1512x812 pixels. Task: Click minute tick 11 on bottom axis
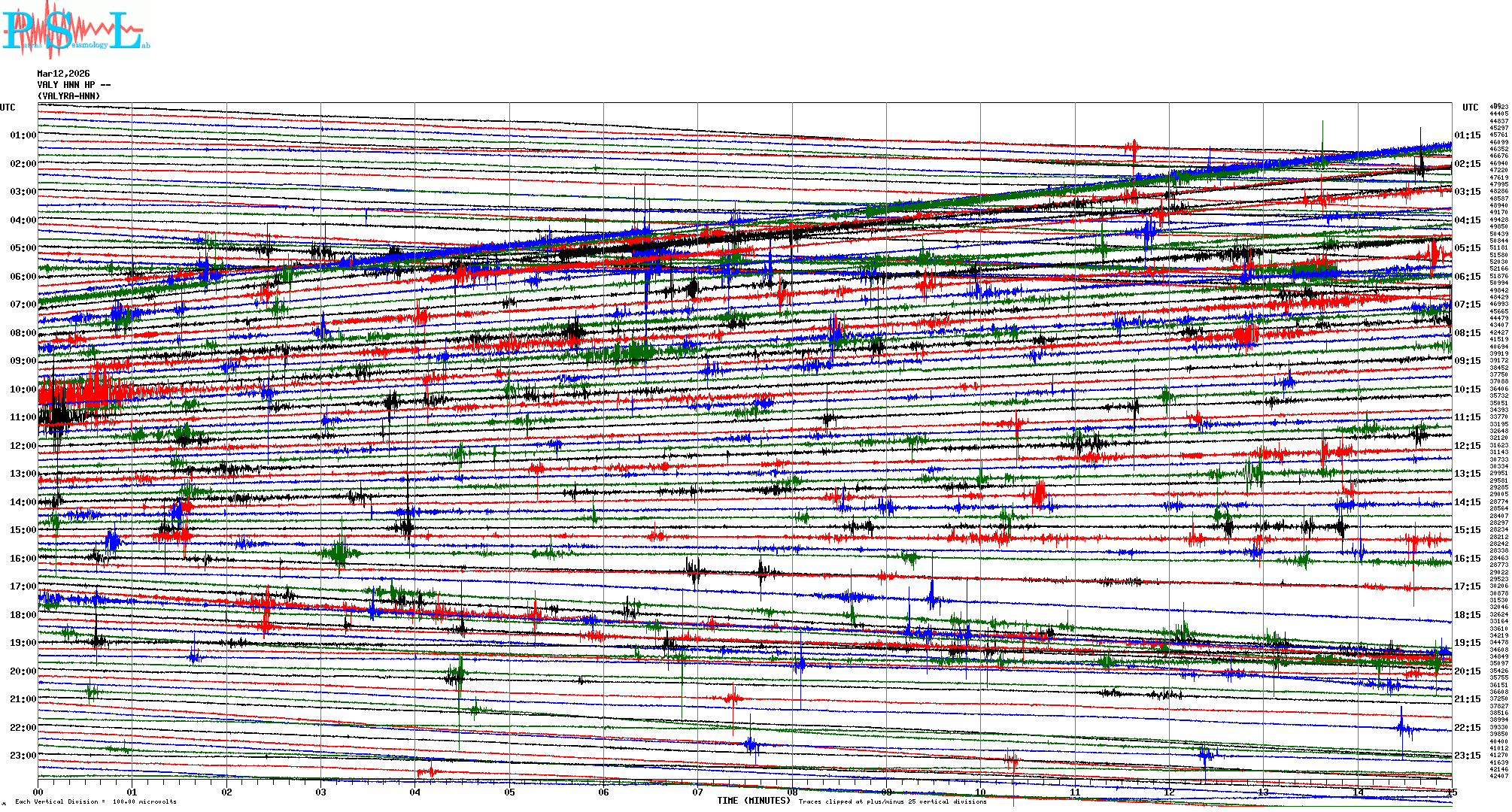point(1075,792)
